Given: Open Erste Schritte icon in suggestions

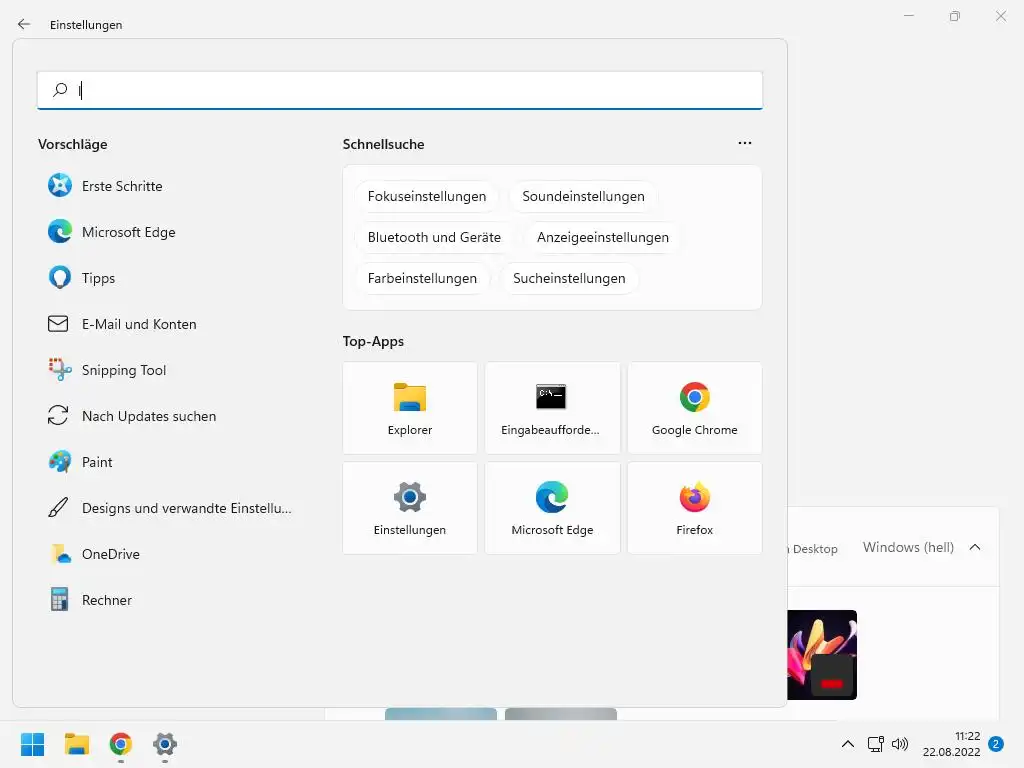Looking at the screenshot, I should 59,185.
